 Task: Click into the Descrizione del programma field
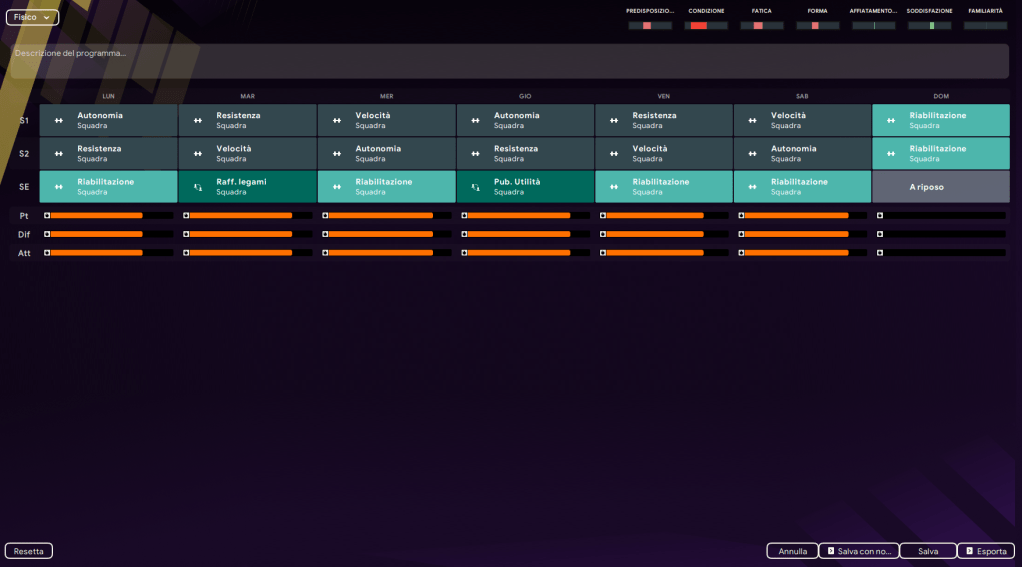click(x=510, y=60)
